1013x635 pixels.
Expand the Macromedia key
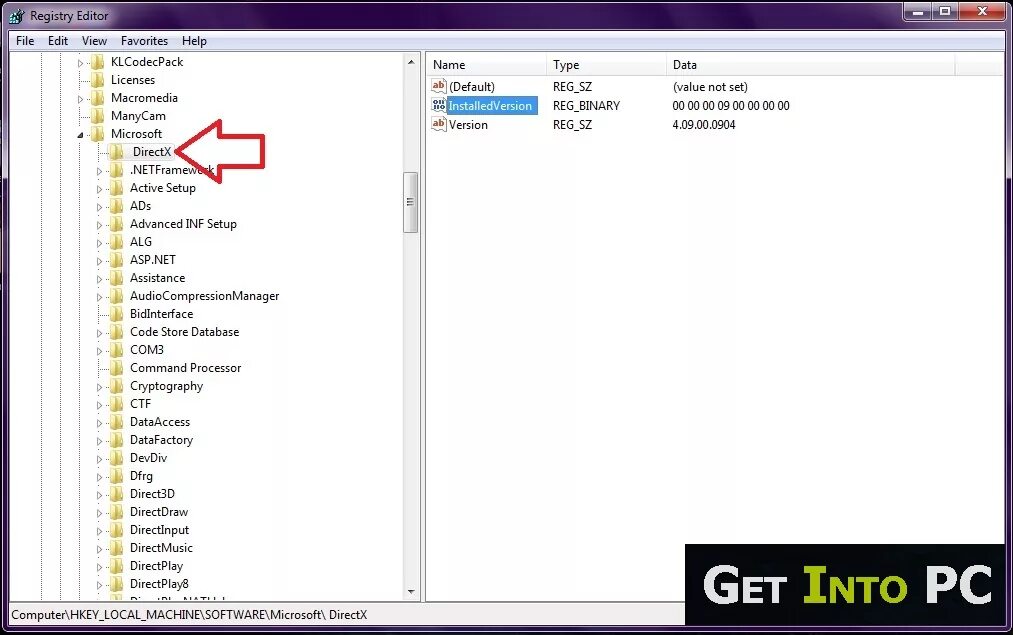tap(80, 99)
